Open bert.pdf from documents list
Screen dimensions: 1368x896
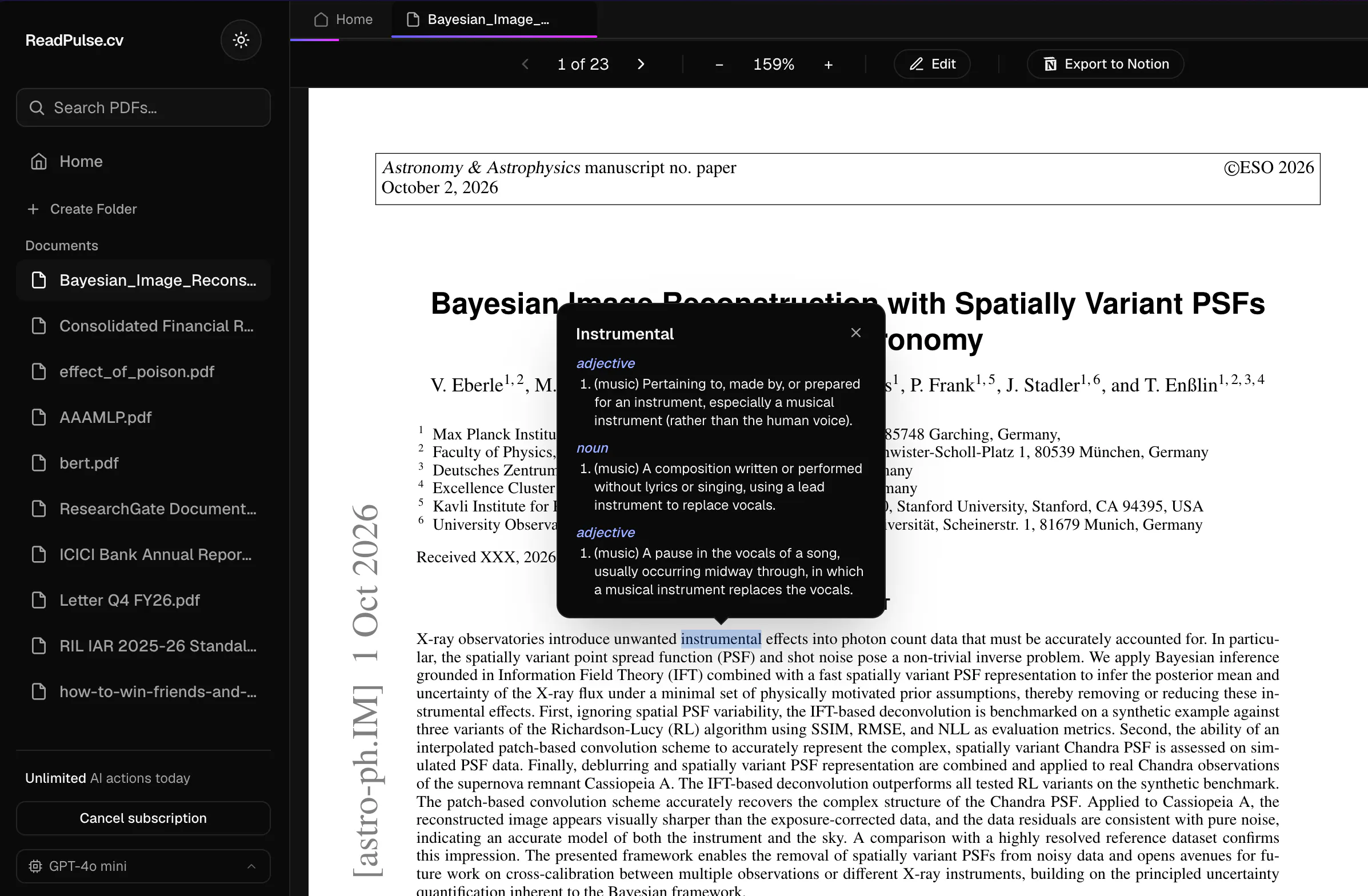pyautogui.click(x=143, y=463)
